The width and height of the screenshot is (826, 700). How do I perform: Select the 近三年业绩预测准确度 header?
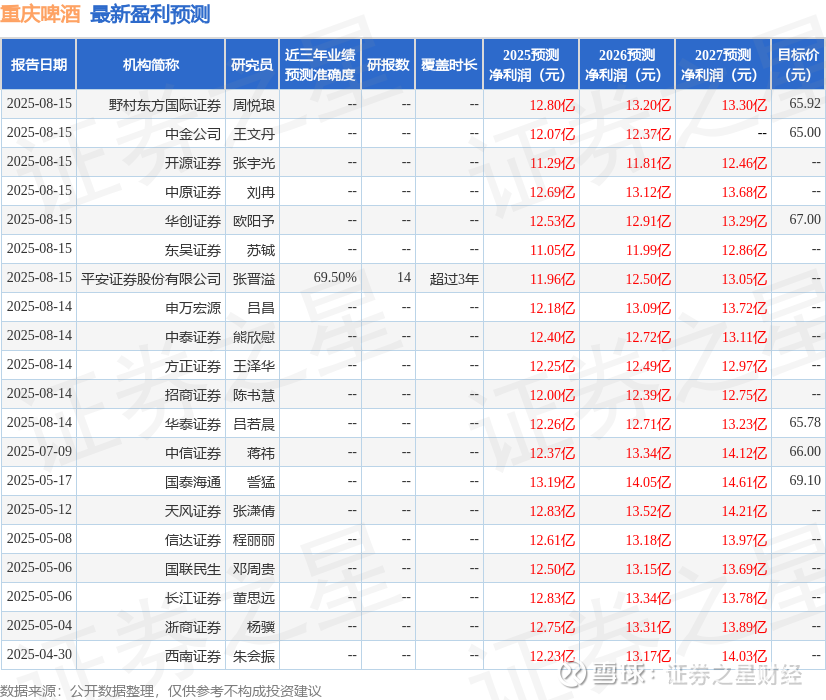click(320, 64)
